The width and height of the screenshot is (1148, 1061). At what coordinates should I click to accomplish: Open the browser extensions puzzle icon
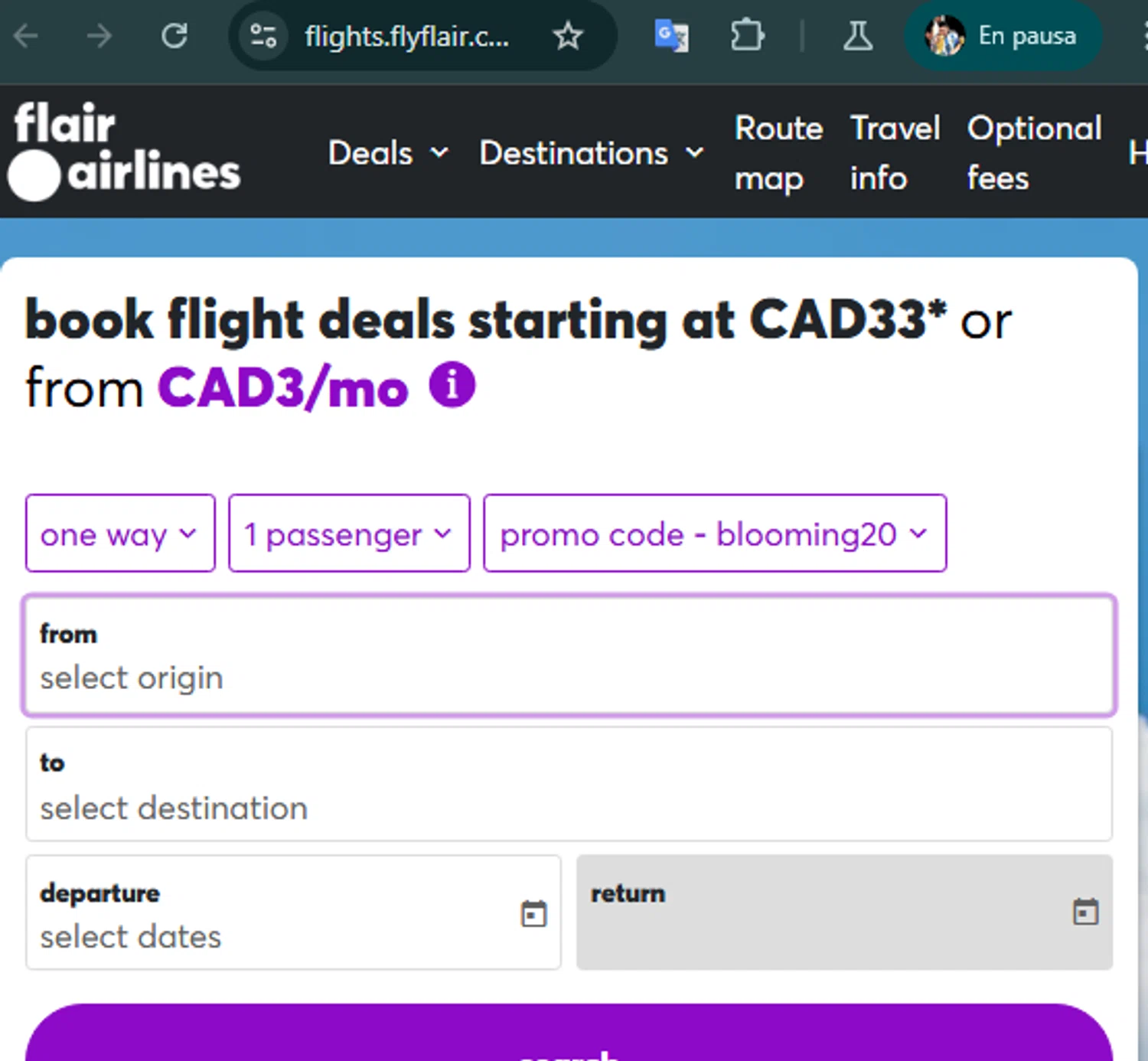click(746, 36)
